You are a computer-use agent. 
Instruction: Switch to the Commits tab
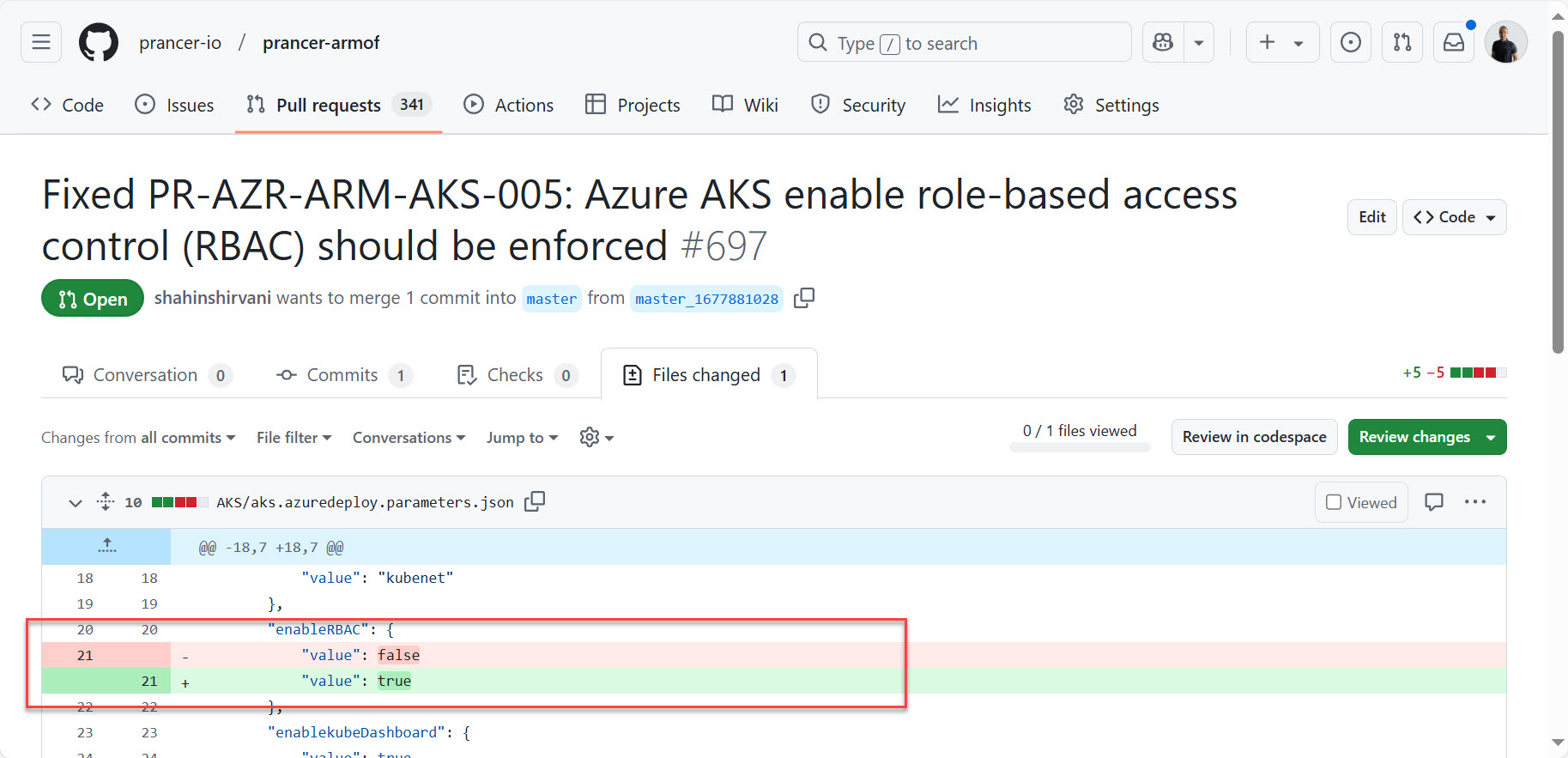pyautogui.click(x=343, y=375)
